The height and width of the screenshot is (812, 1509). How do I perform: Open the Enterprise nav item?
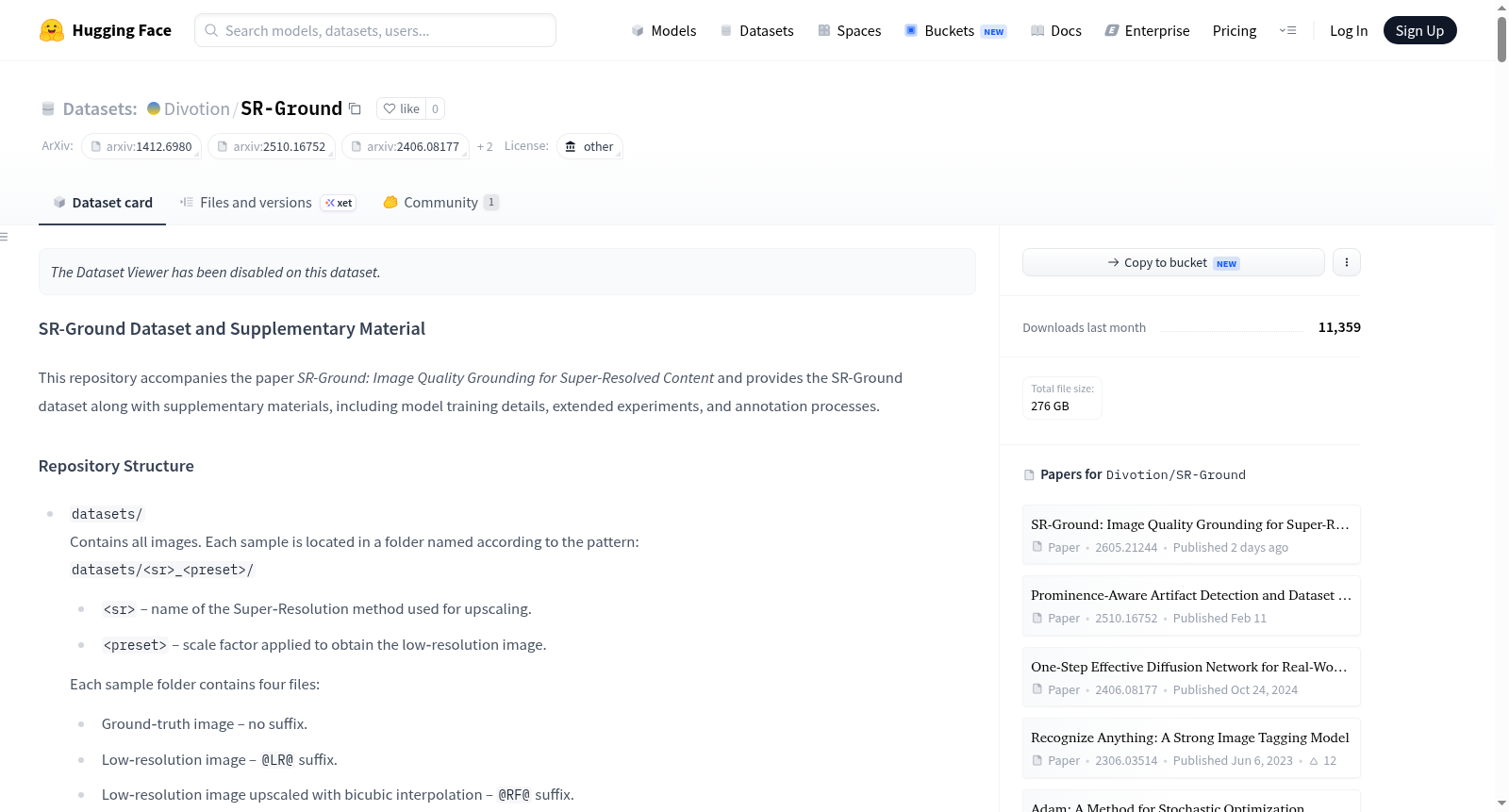[1147, 30]
